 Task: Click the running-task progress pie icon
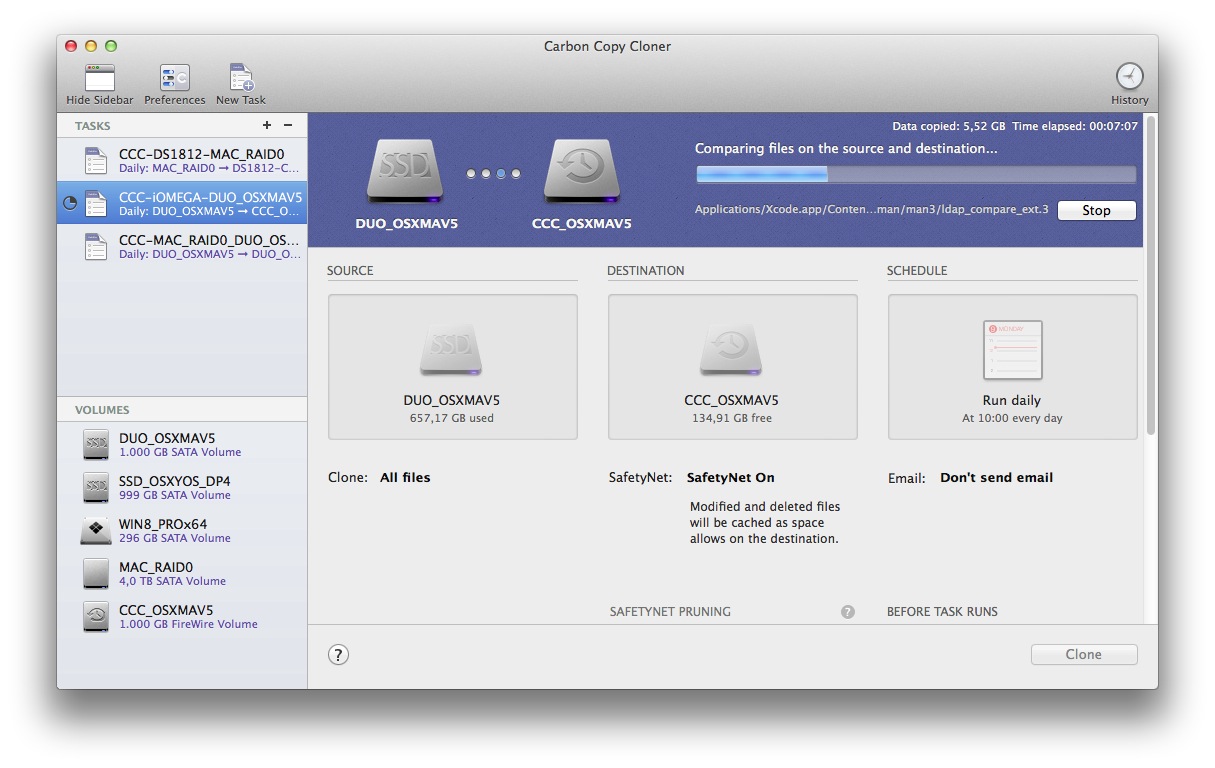(x=70, y=203)
